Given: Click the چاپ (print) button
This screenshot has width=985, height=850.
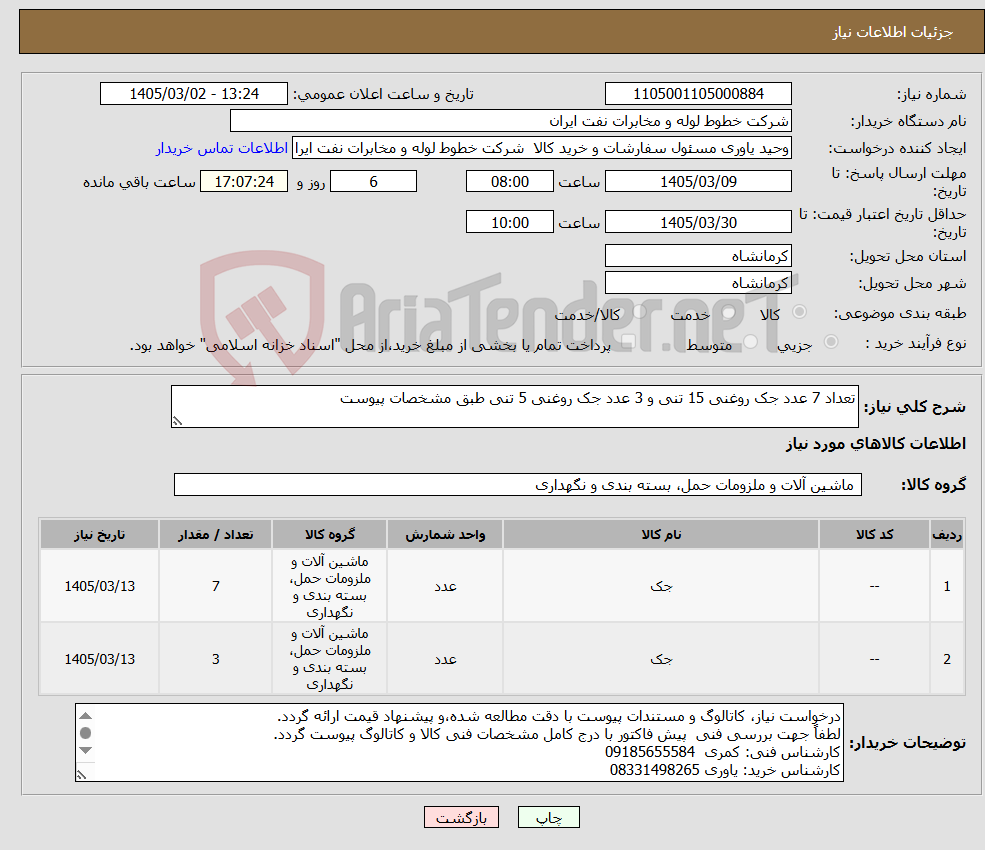Looking at the screenshot, I should (x=548, y=817).
